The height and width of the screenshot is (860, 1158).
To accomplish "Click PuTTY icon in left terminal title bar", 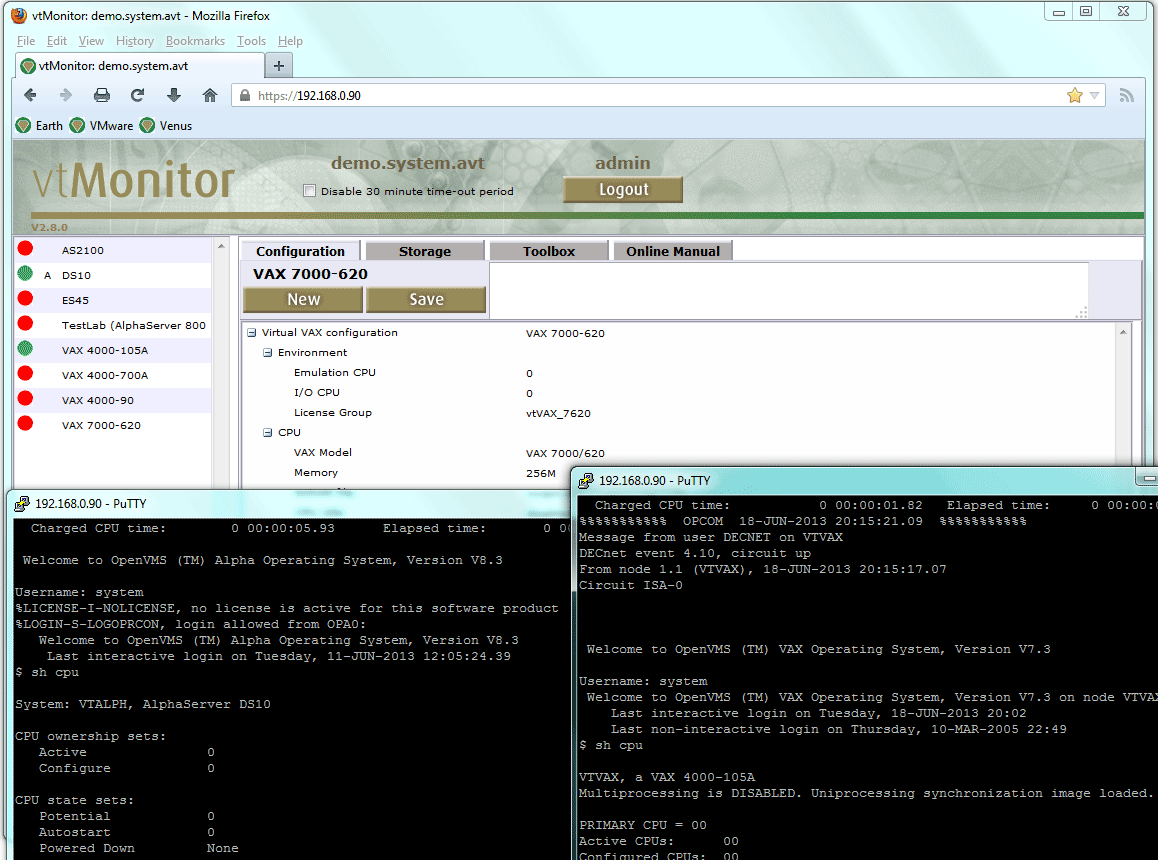I will pyautogui.click(x=22, y=504).
